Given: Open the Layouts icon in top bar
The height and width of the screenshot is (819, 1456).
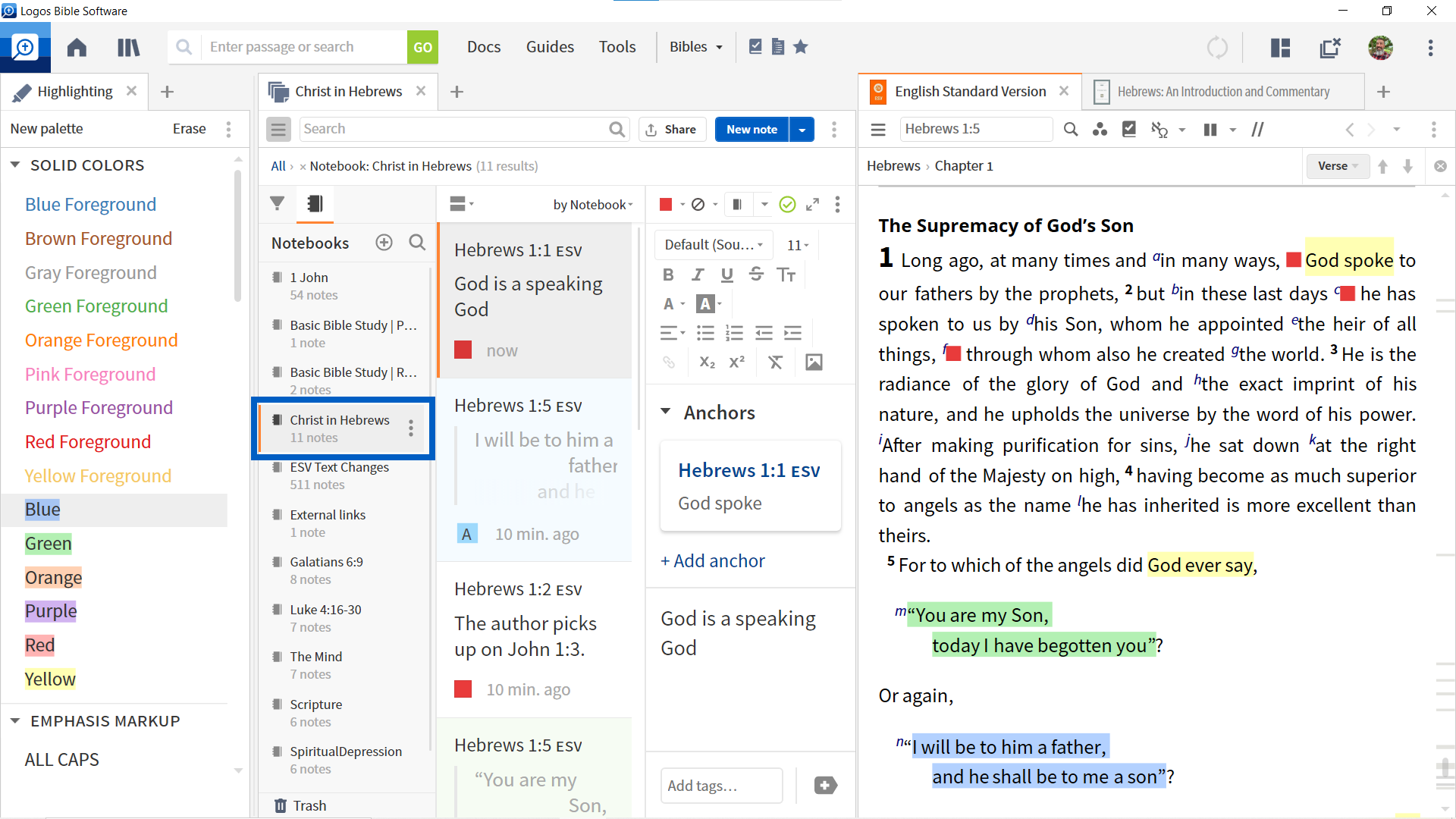Looking at the screenshot, I should [1280, 47].
